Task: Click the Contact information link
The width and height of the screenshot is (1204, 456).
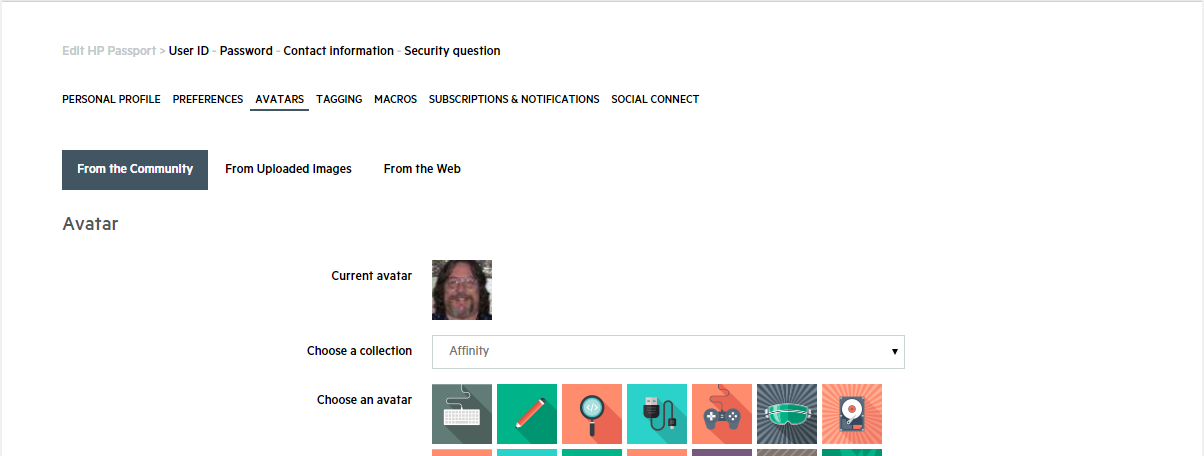Action: (338, 50)
